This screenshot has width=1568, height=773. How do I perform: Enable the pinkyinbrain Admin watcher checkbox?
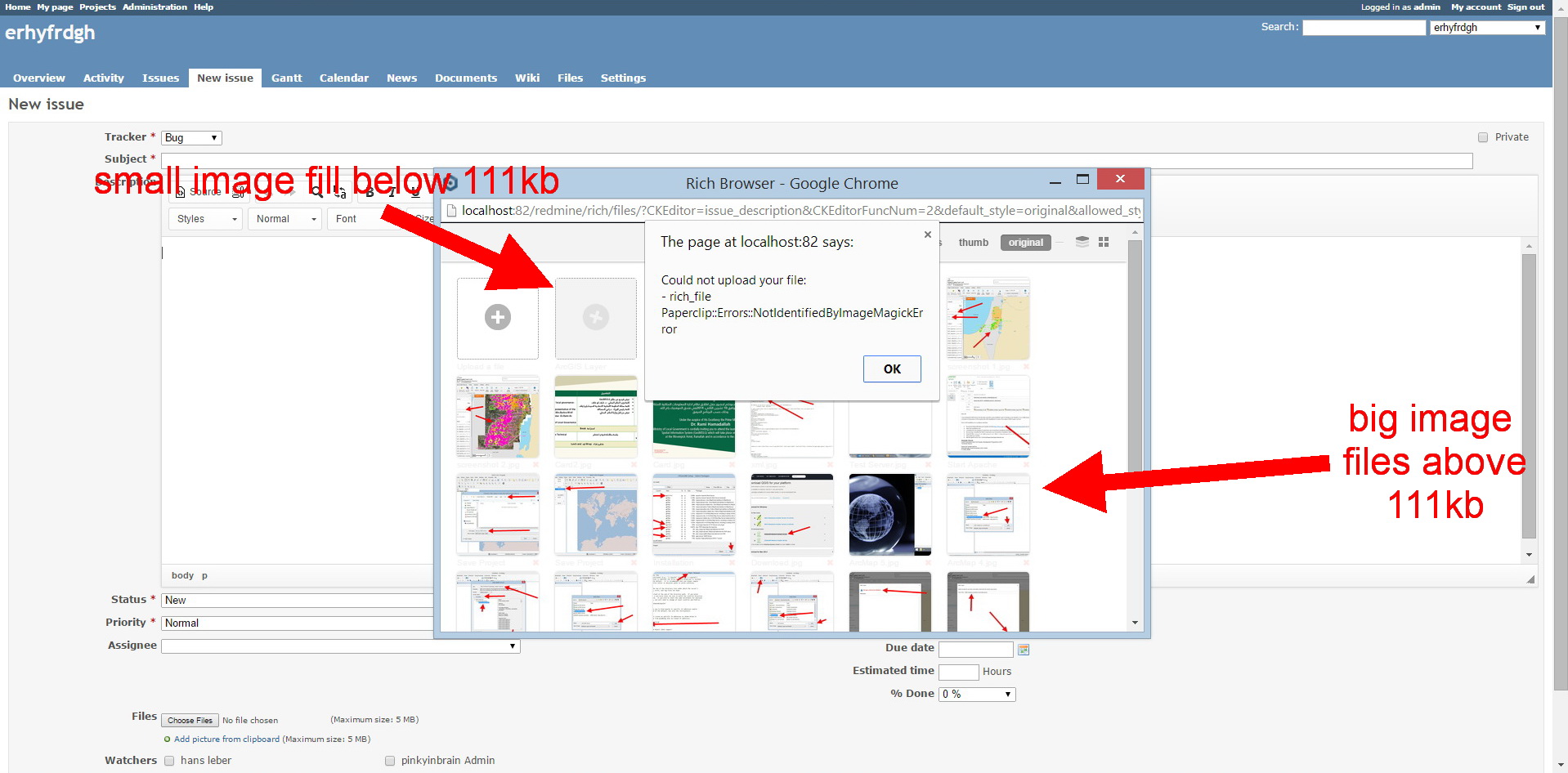point(390,761)
